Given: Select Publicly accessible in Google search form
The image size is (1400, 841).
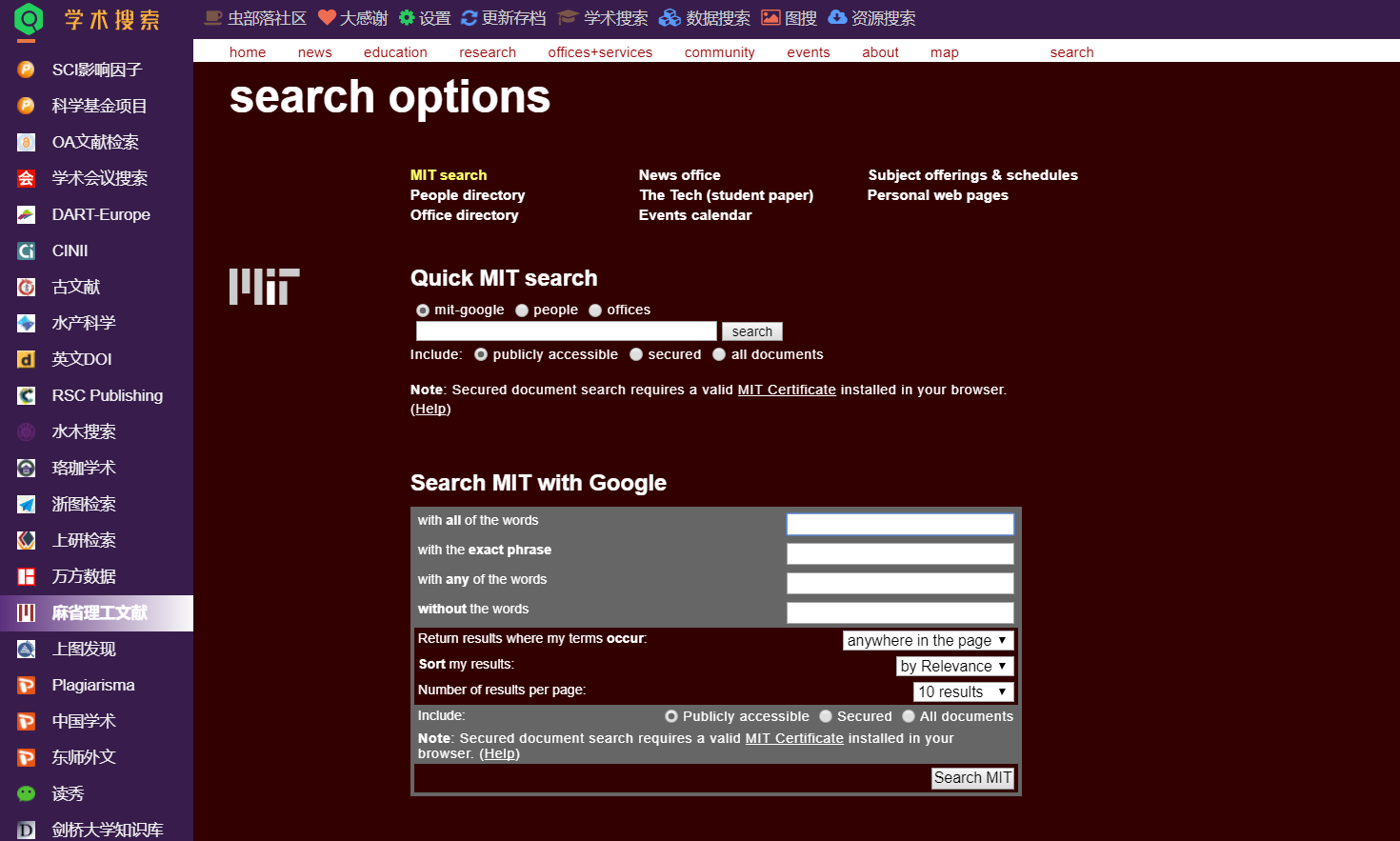Looking at the screenshot, I should 671,716.
